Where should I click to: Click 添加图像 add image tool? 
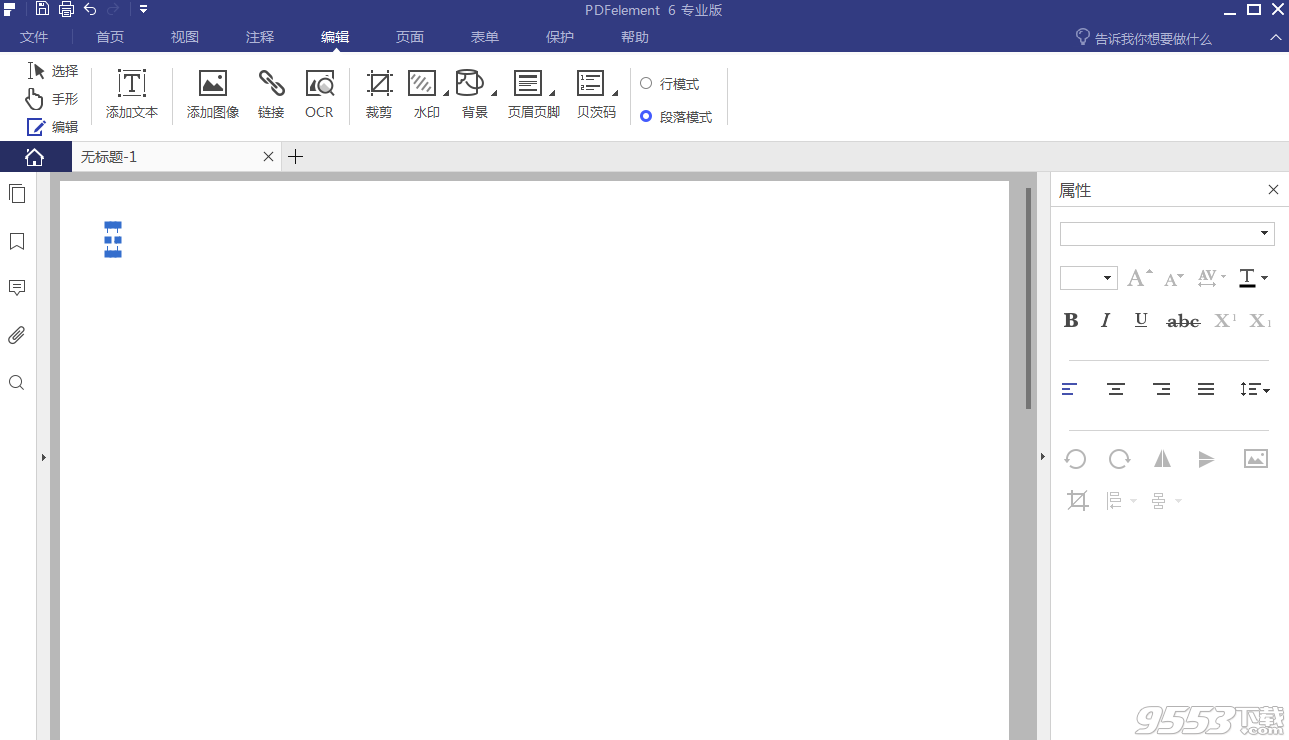[213, 95]
